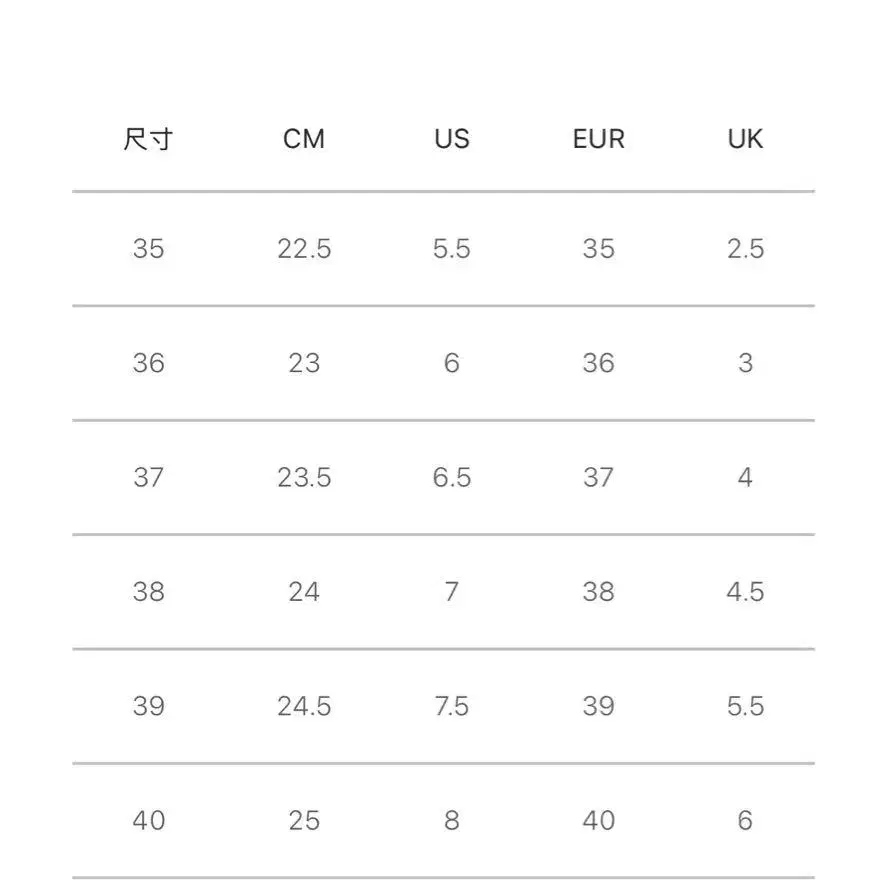888x888 pixels.
Task: Click the 22.5 value in CM column
Action: pos(304,249)
